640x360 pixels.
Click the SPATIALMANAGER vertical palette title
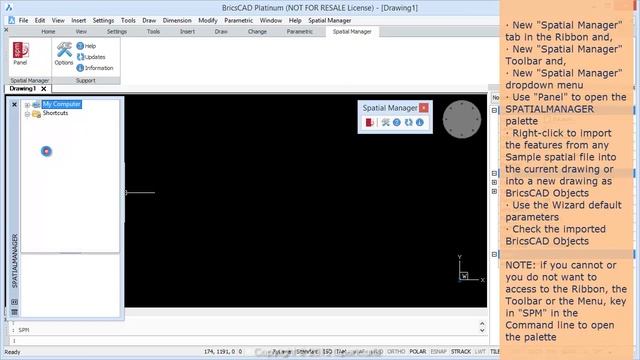click(x=15, y=261)
